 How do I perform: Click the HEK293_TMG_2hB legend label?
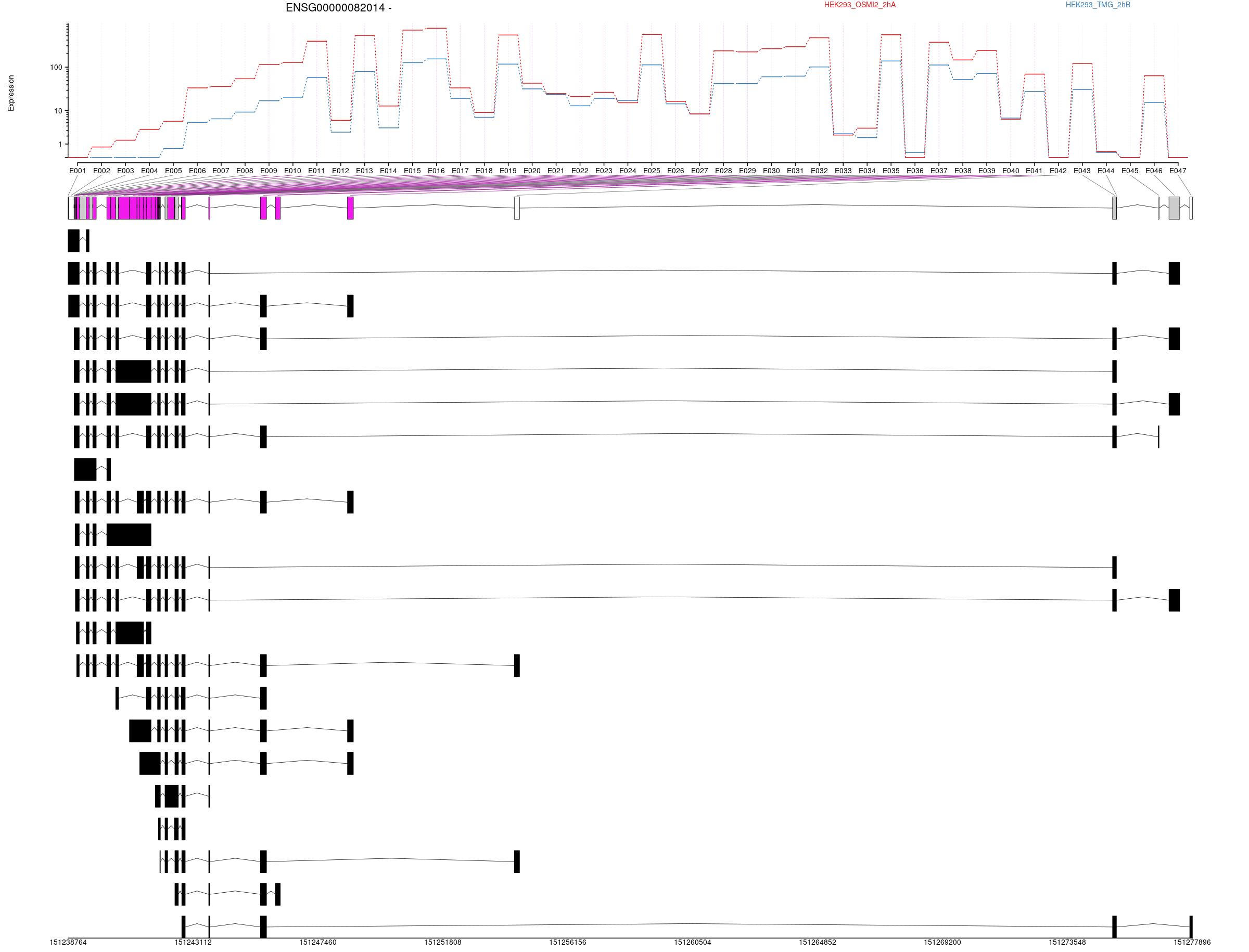[x=1098, y=5]
